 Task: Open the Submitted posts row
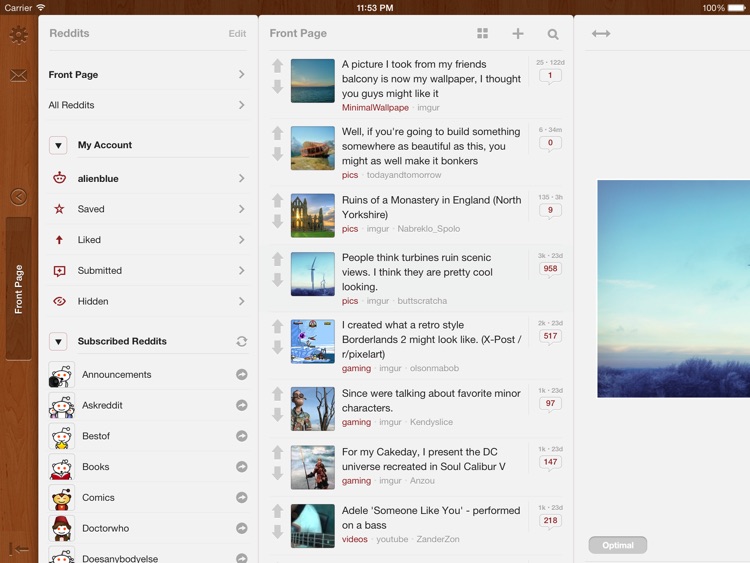[148, 271]
